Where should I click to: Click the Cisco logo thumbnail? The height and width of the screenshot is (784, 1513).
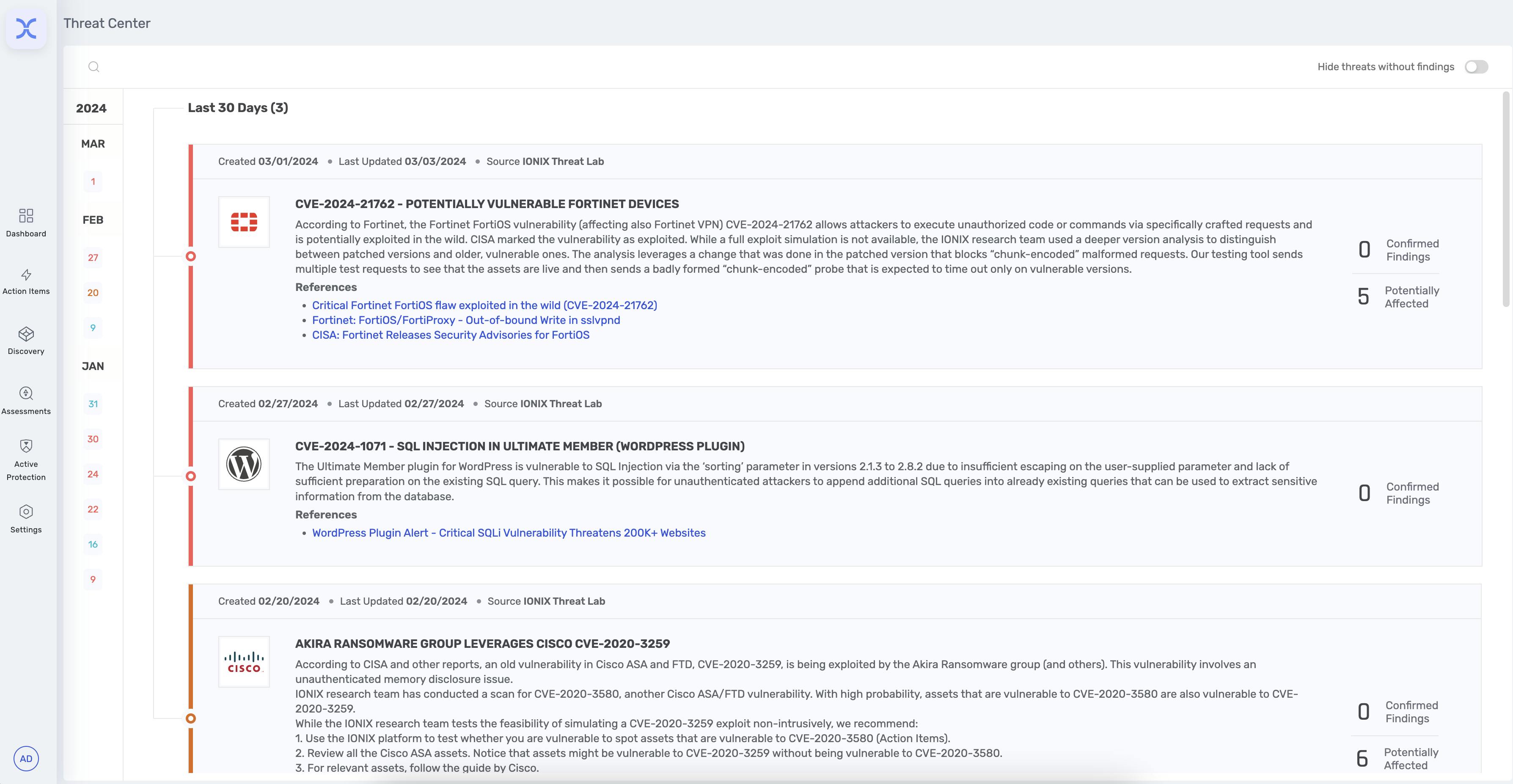(x=244, y=661)
